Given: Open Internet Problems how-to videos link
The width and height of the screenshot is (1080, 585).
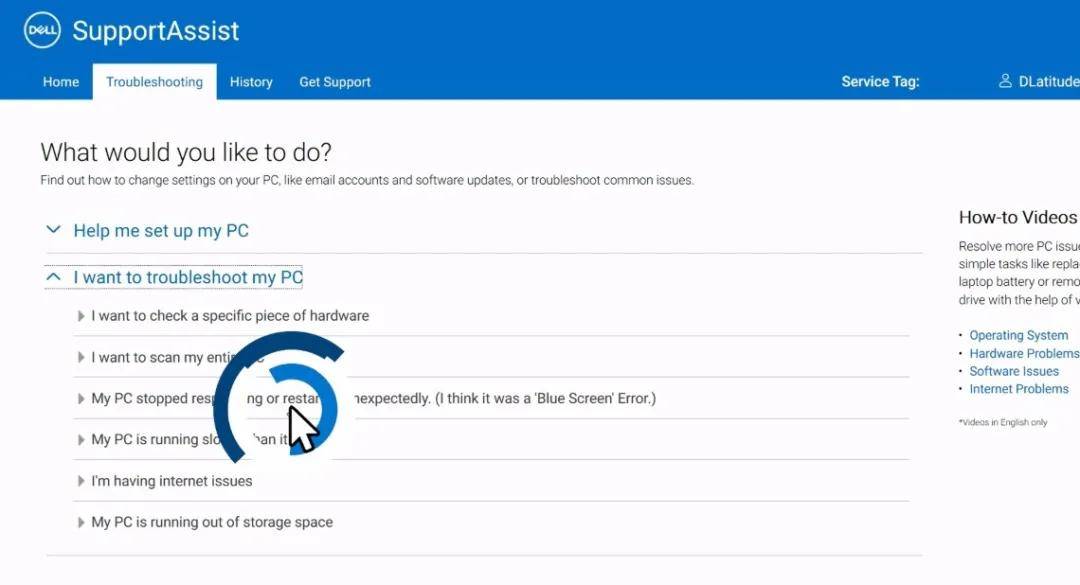Looking at the screenshot, I should 1019,389.
